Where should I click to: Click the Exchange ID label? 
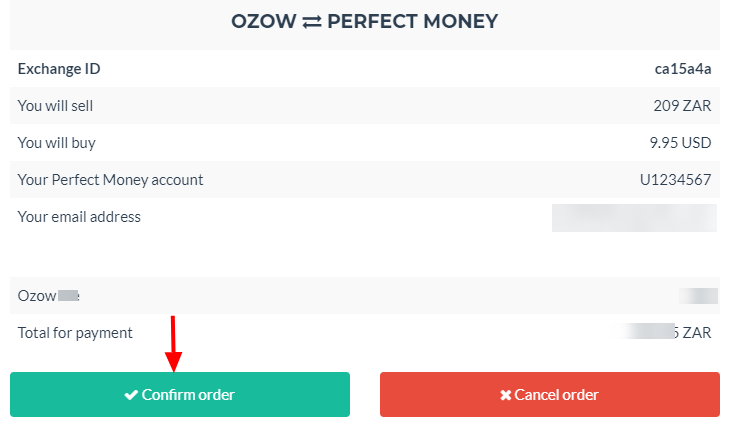(59, 69)
